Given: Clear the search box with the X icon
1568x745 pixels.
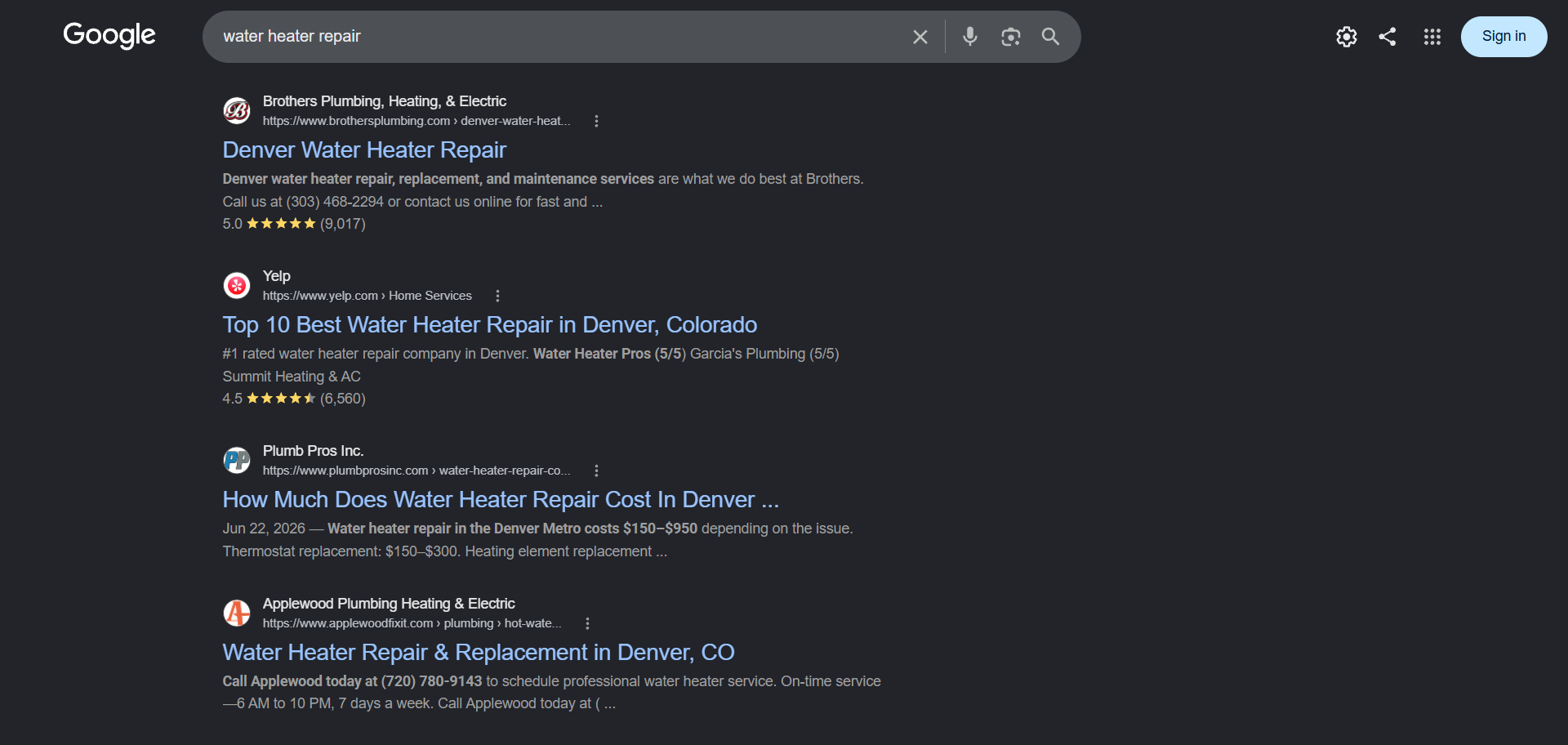Looking at the screenshot, I should tap(920, 37).
